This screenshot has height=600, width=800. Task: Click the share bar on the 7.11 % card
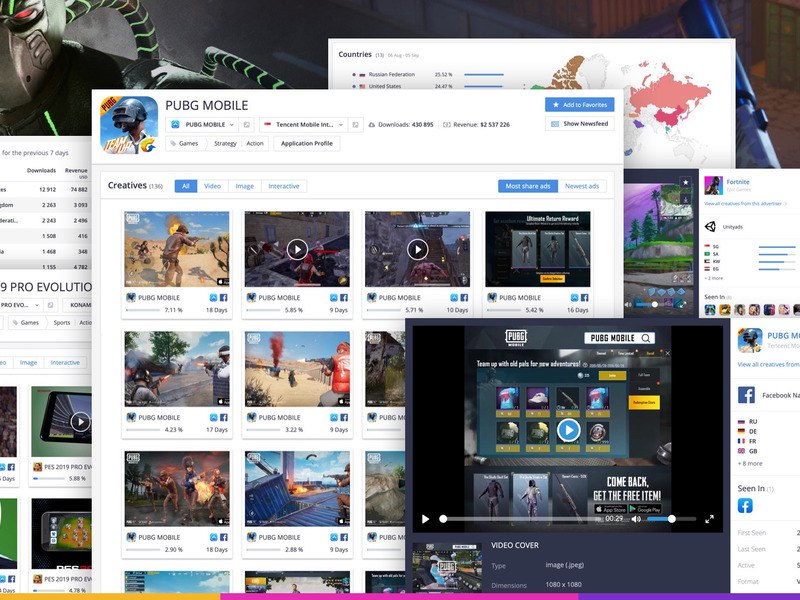pyautogui.click(x=143, y=310)
